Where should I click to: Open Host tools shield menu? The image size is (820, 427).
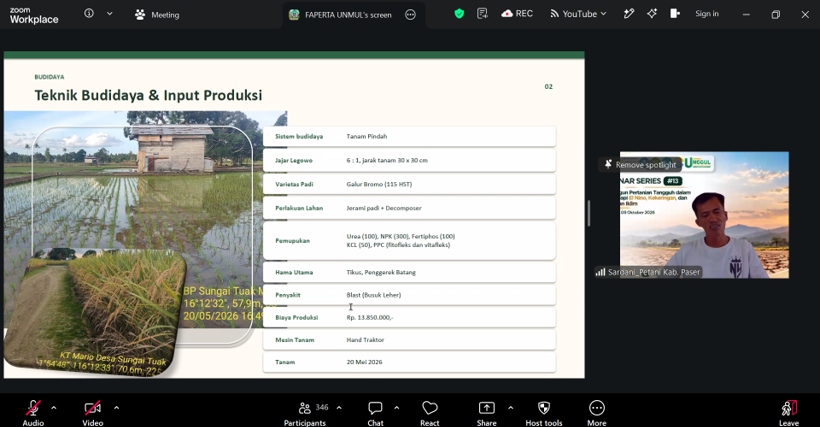[544, 412]
